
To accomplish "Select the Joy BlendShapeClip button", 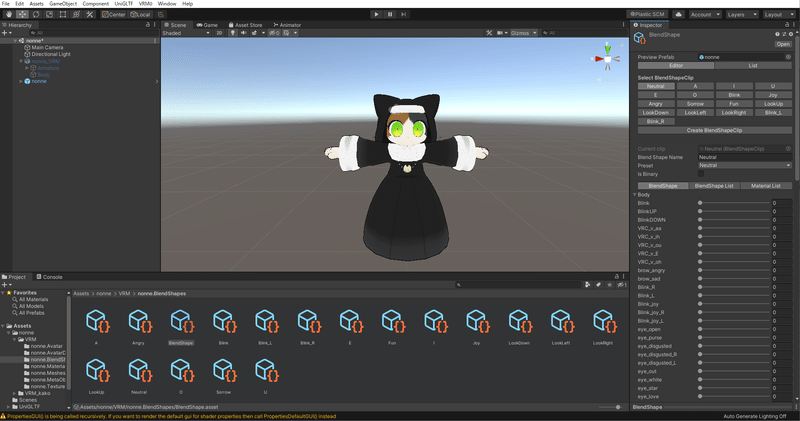I will point(773,95).
